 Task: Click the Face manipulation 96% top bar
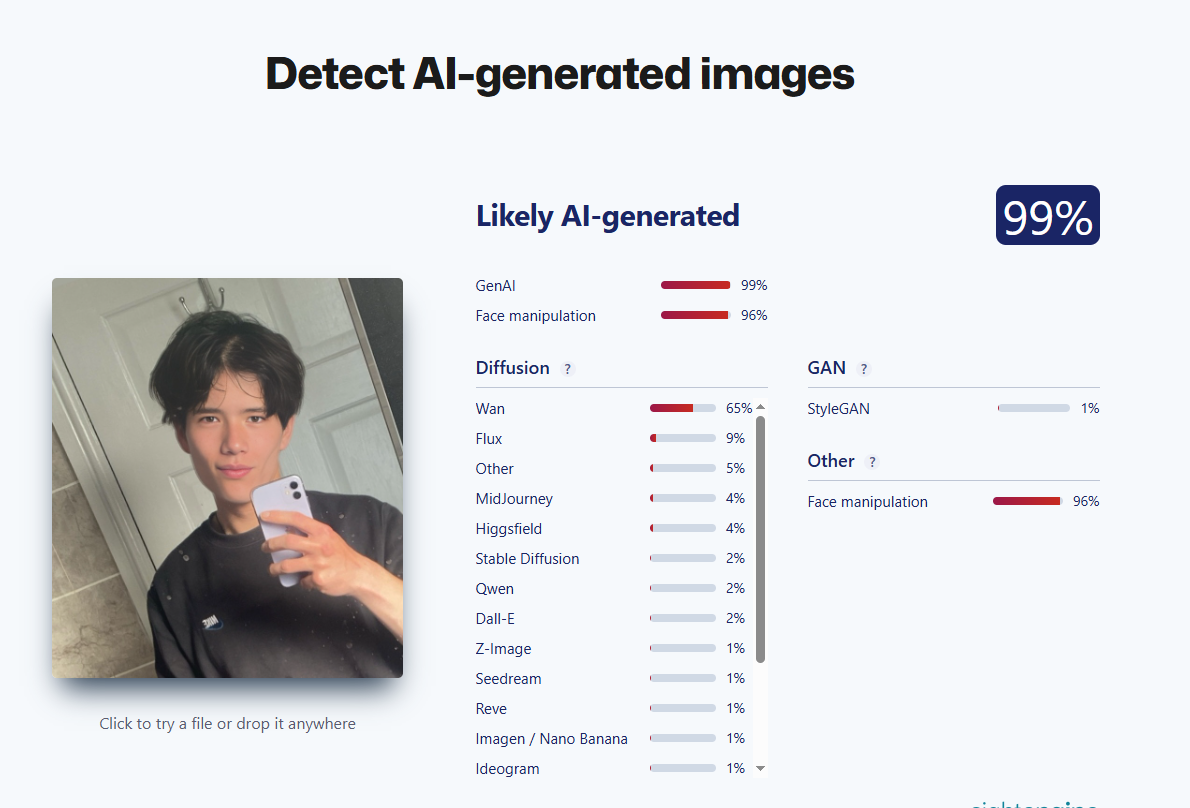(x=695, y=315)
